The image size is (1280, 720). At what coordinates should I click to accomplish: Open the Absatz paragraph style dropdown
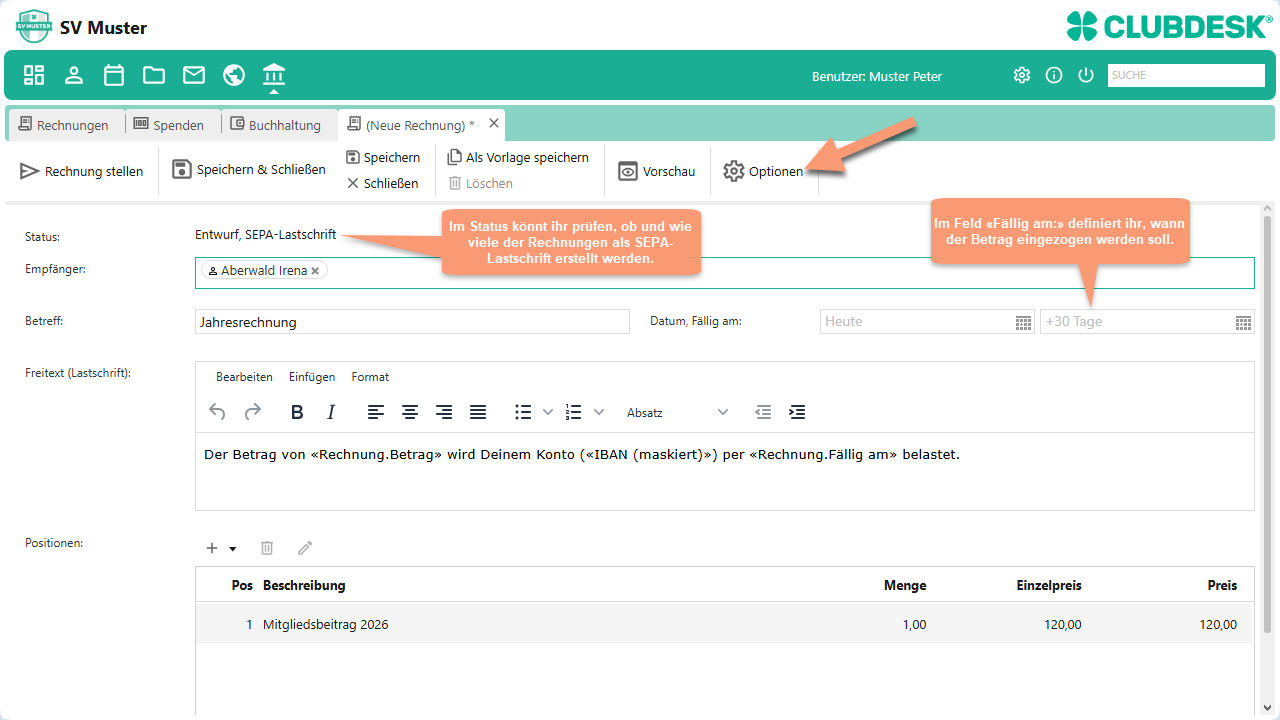tap(677, 412)
